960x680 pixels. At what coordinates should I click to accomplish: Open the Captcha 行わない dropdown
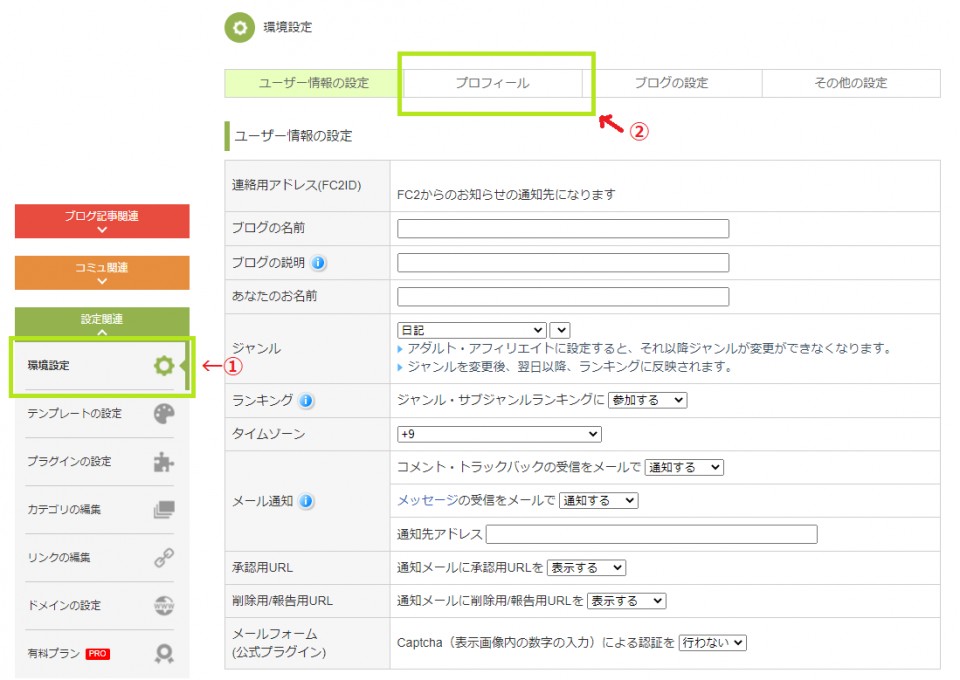[x=712, y=643]
